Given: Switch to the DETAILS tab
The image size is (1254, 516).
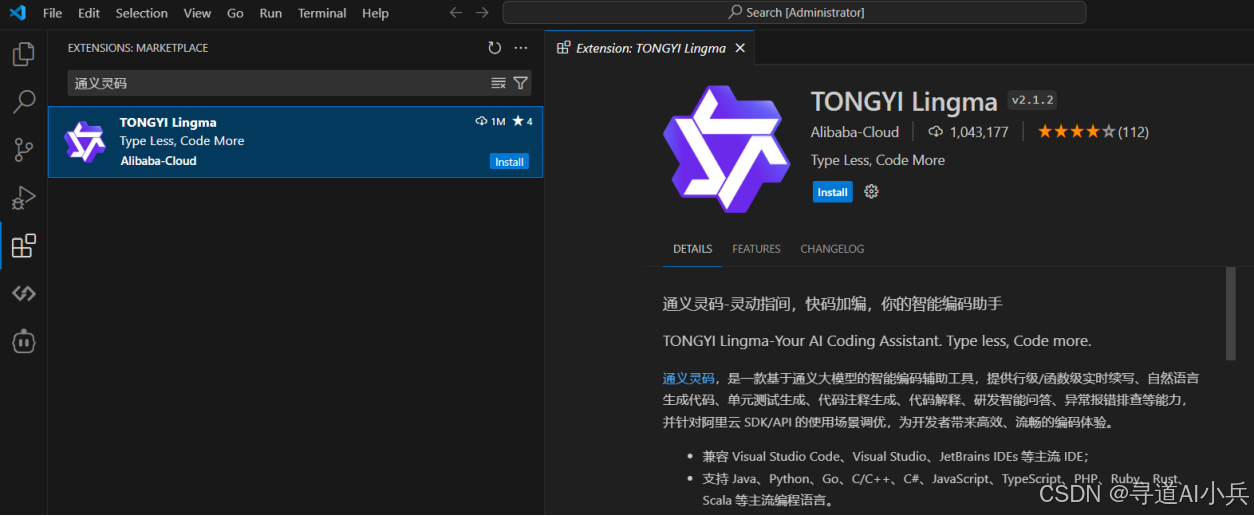Looking at the screenshot, I should [x=693, y=249].
